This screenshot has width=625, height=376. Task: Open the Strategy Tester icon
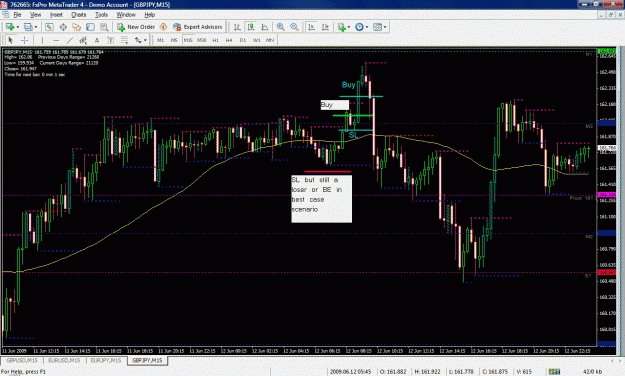pyautogui.click(x=104, y=27)
